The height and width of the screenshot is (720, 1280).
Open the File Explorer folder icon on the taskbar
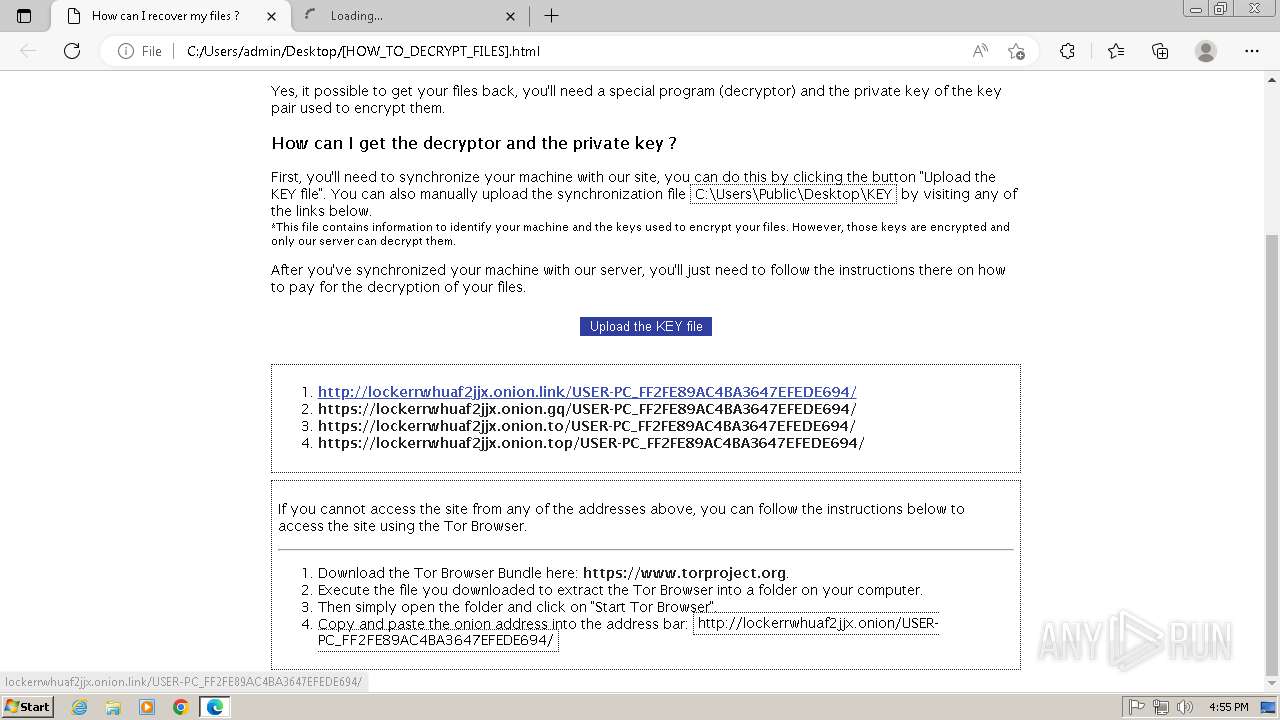point(113,707)
